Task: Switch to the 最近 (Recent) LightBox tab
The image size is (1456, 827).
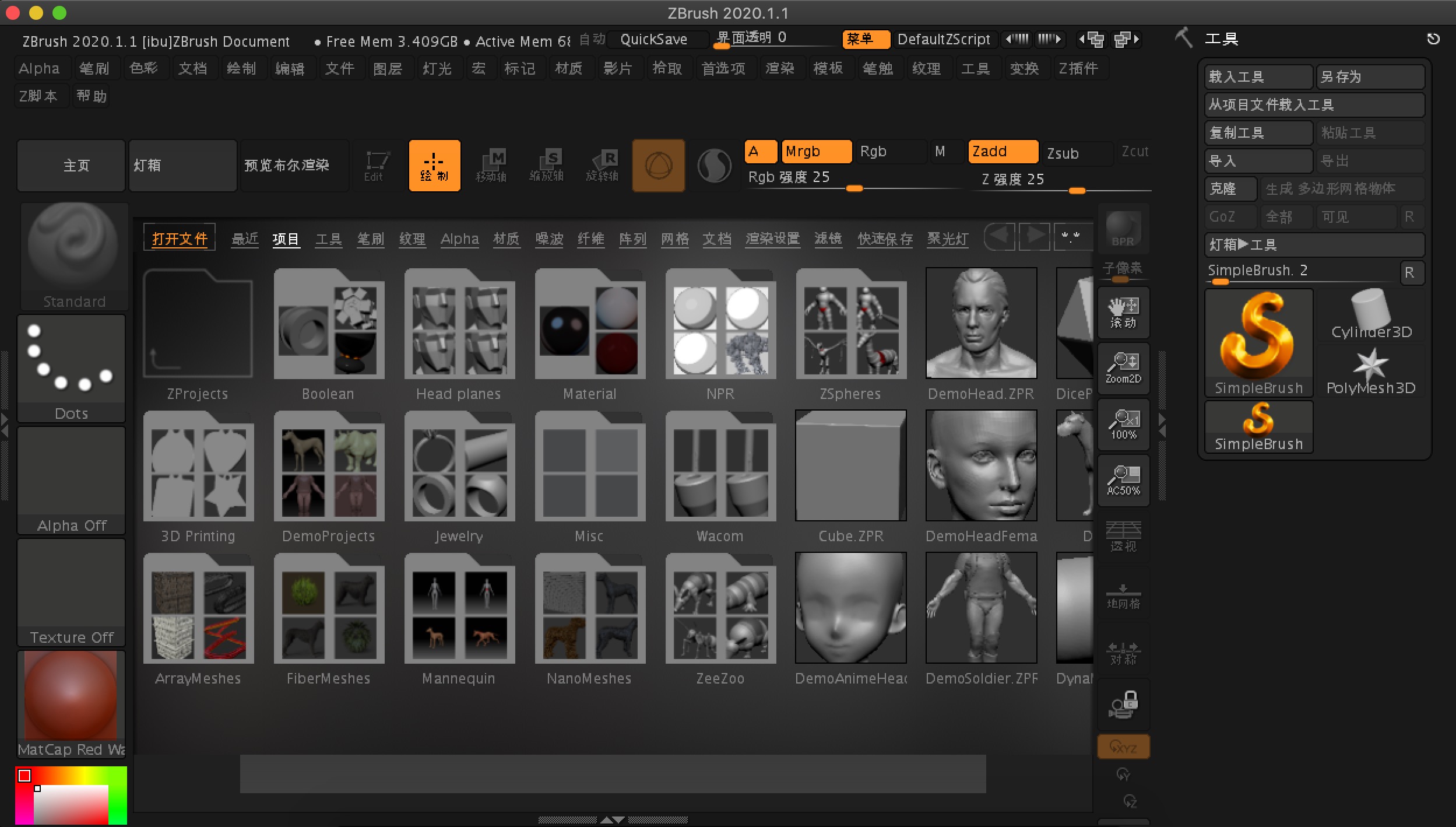Action: pyautogui.click(x=245, y=239)
